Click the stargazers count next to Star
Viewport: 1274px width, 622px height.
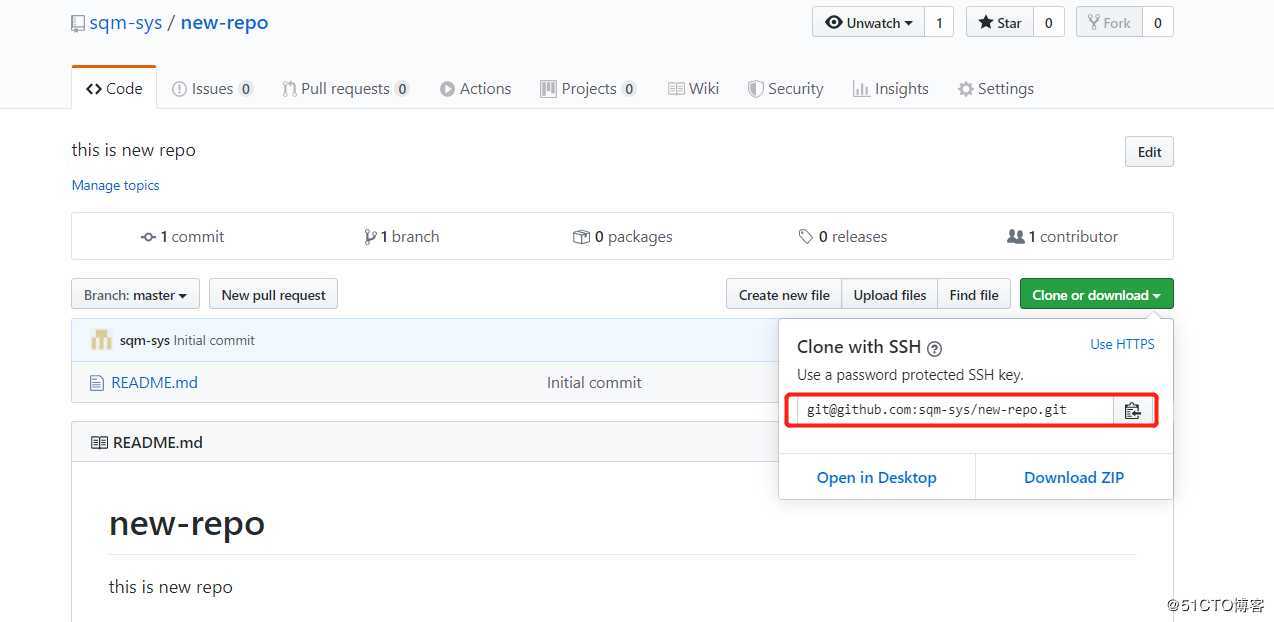(x=1048, y=22)
